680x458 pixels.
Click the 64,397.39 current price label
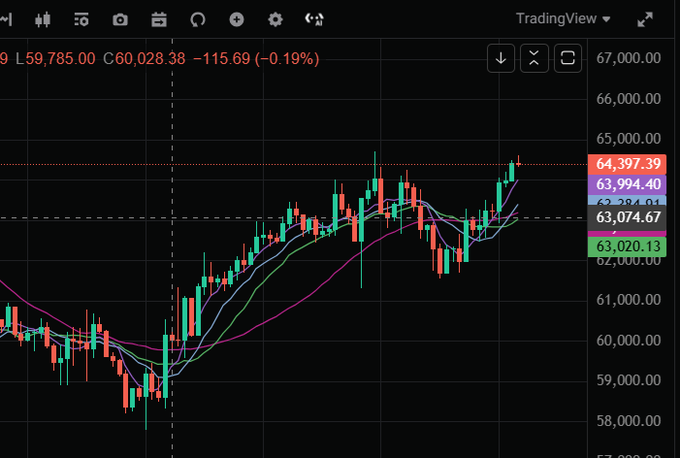coord(627,164)
